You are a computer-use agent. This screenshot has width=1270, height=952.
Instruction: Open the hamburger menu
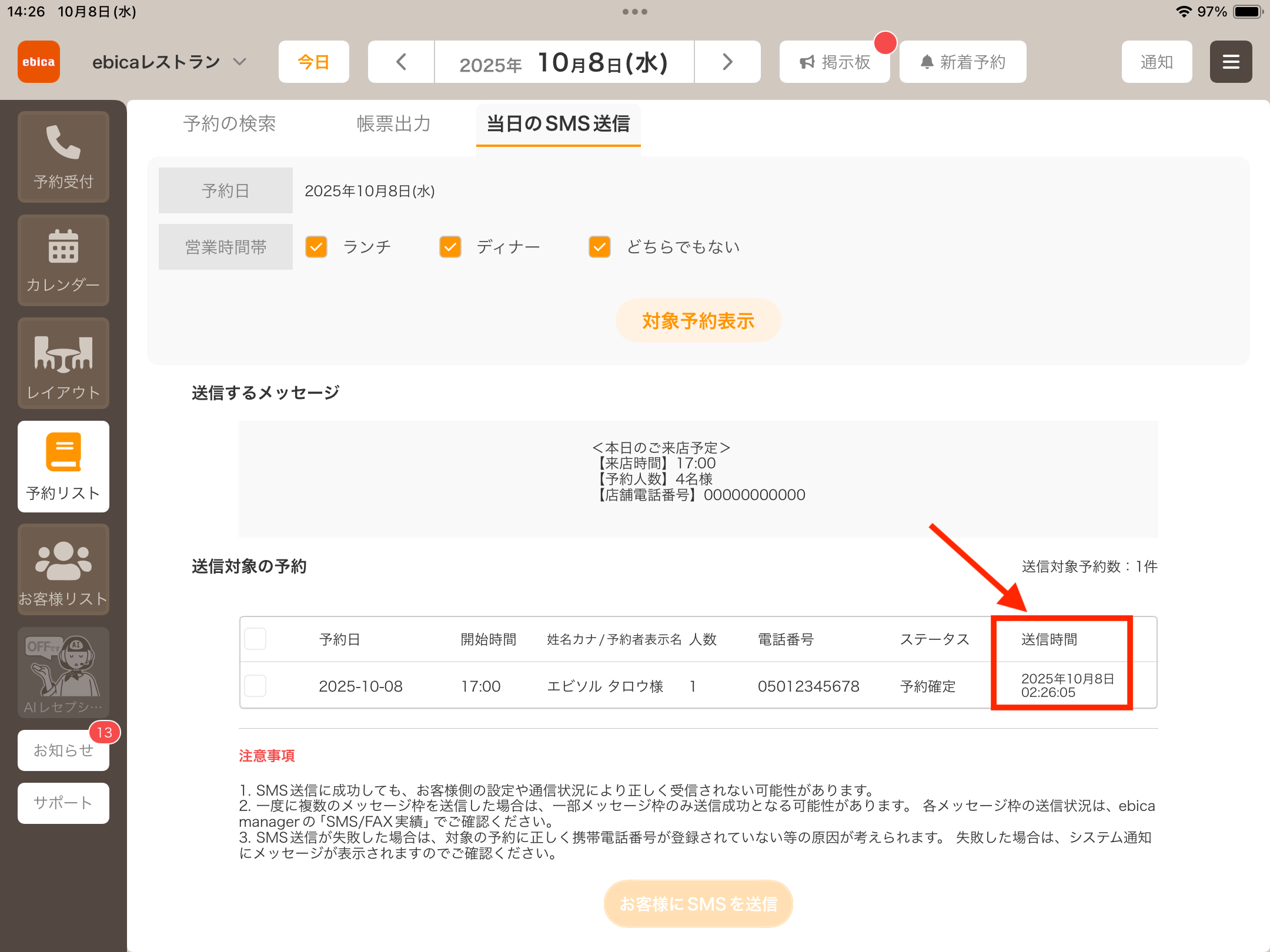[x=1231, y=62]
